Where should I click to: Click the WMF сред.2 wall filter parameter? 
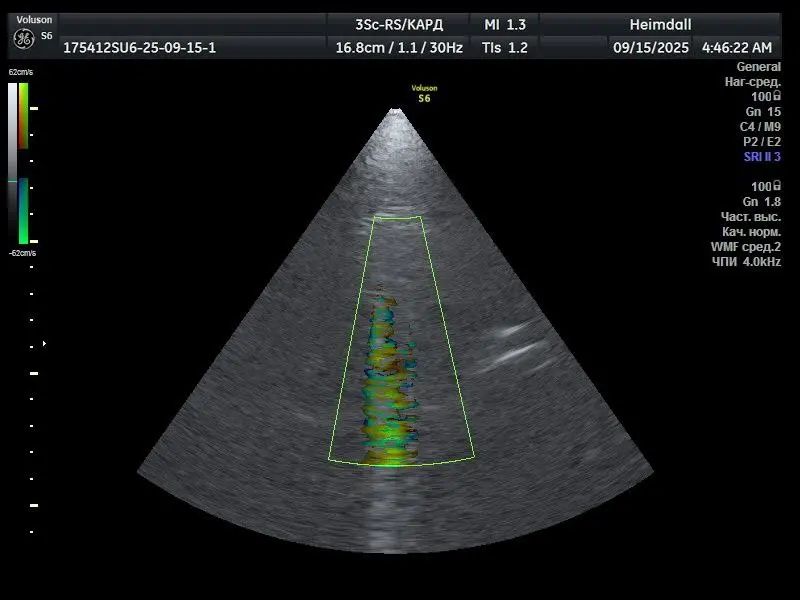(745, 246)
